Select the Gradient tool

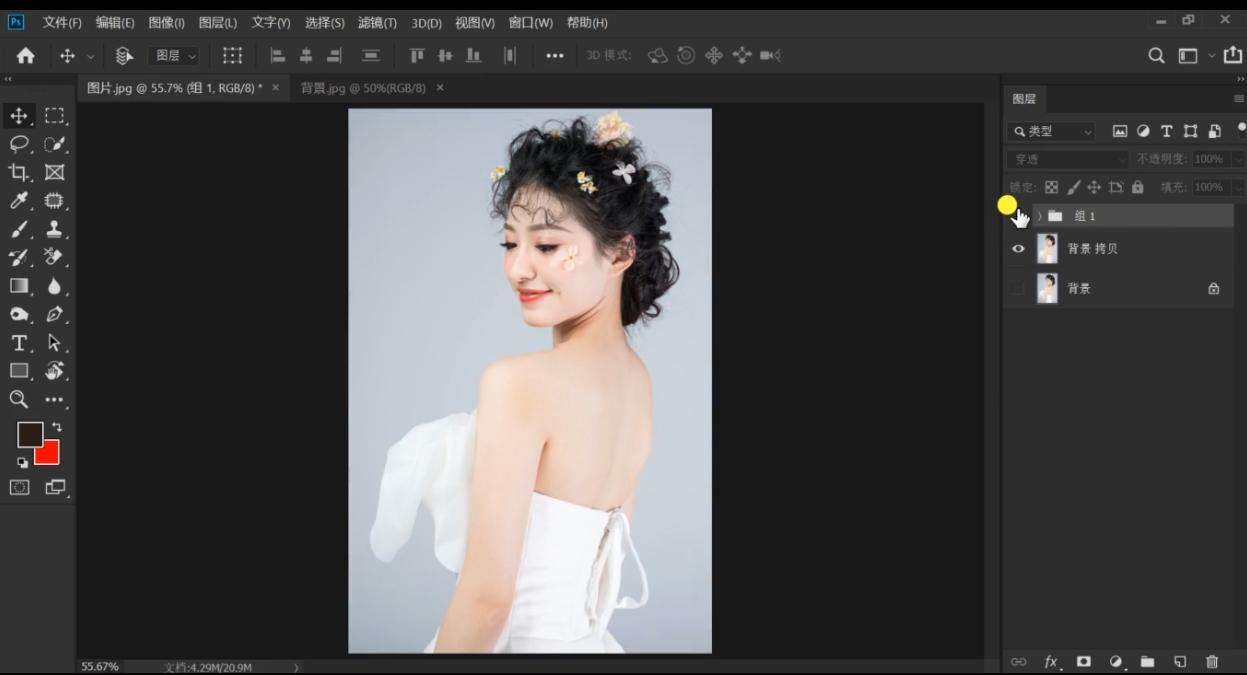(21, 285)
